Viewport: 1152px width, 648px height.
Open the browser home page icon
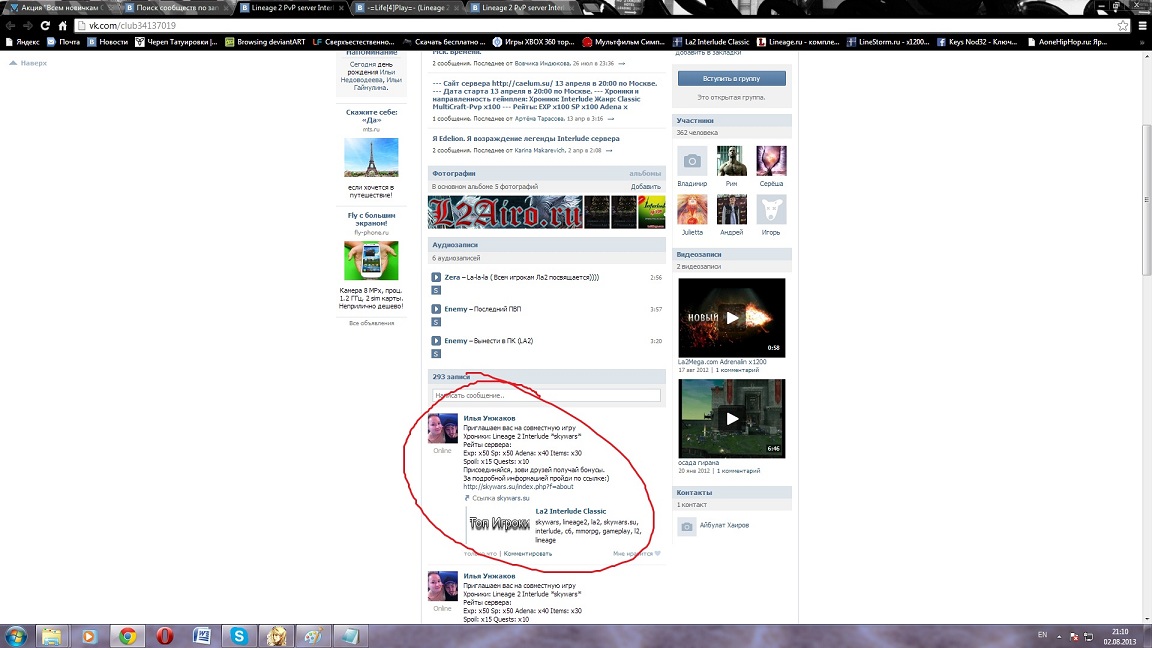(62, 25)
